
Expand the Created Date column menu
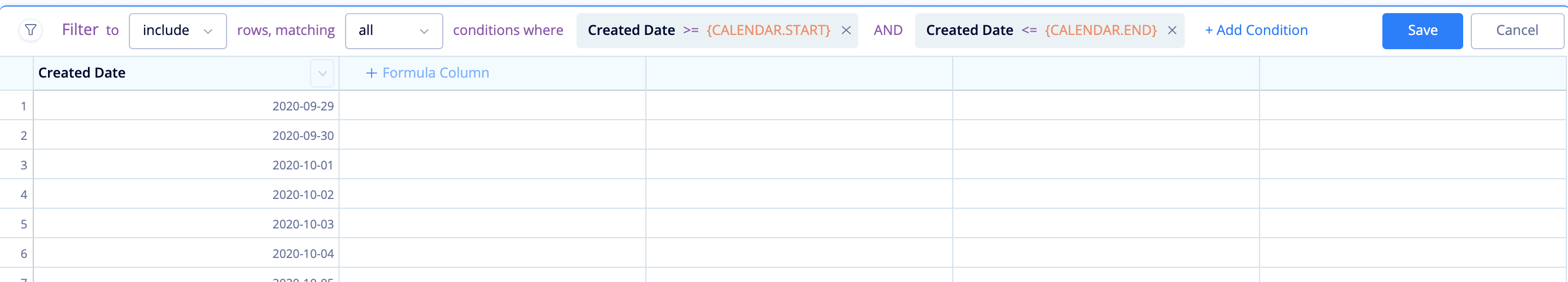(322, 73)
